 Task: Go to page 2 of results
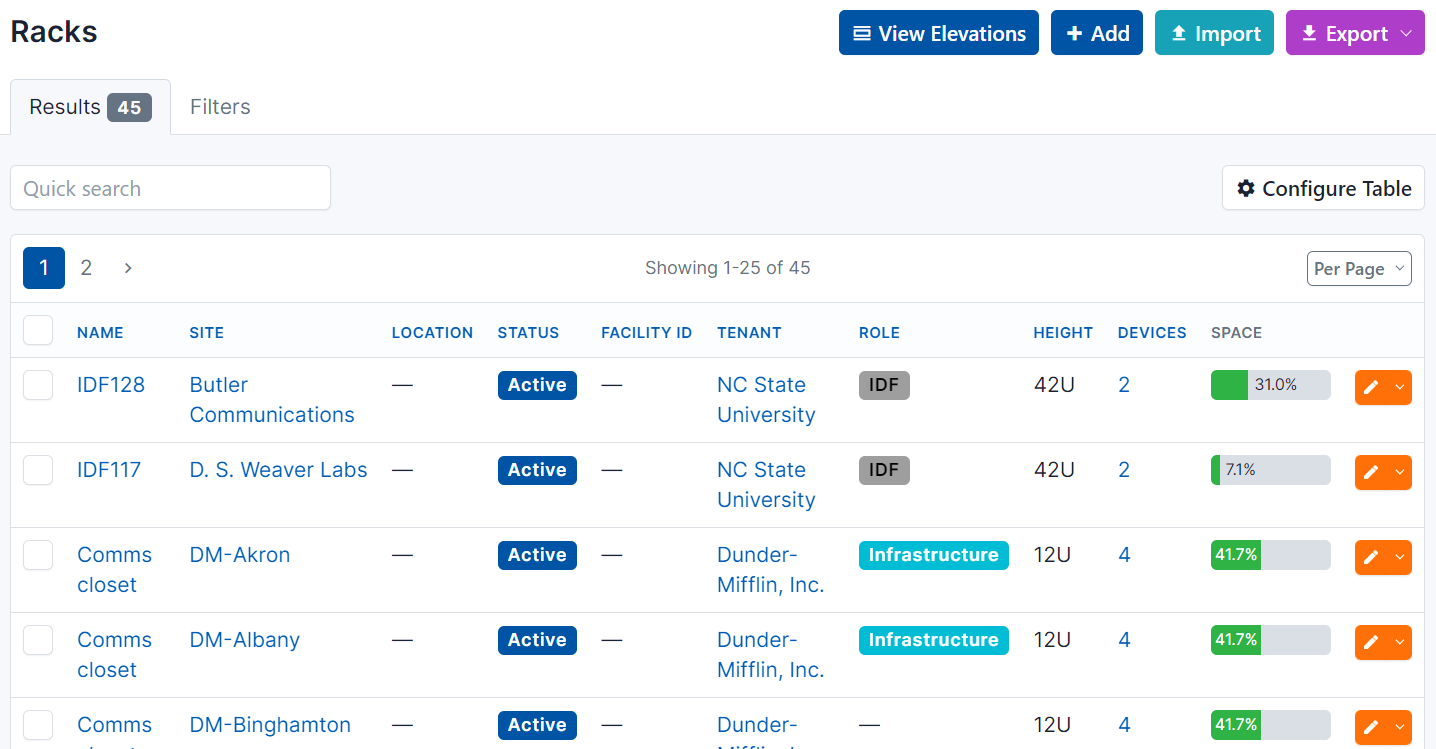click(x=86, y=268)
